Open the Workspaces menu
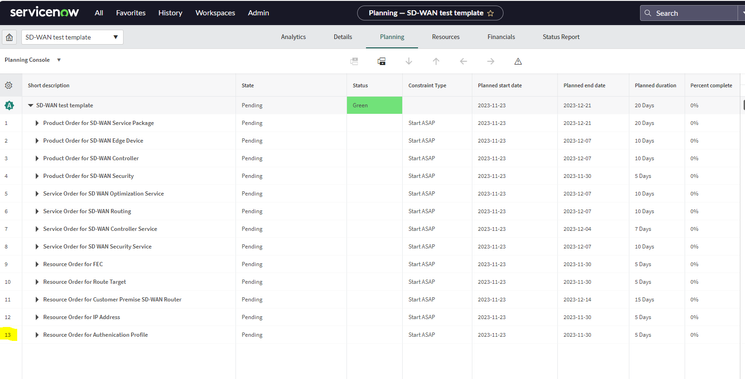The height and width of the screenshot is (379, 745). coord(215,13)
